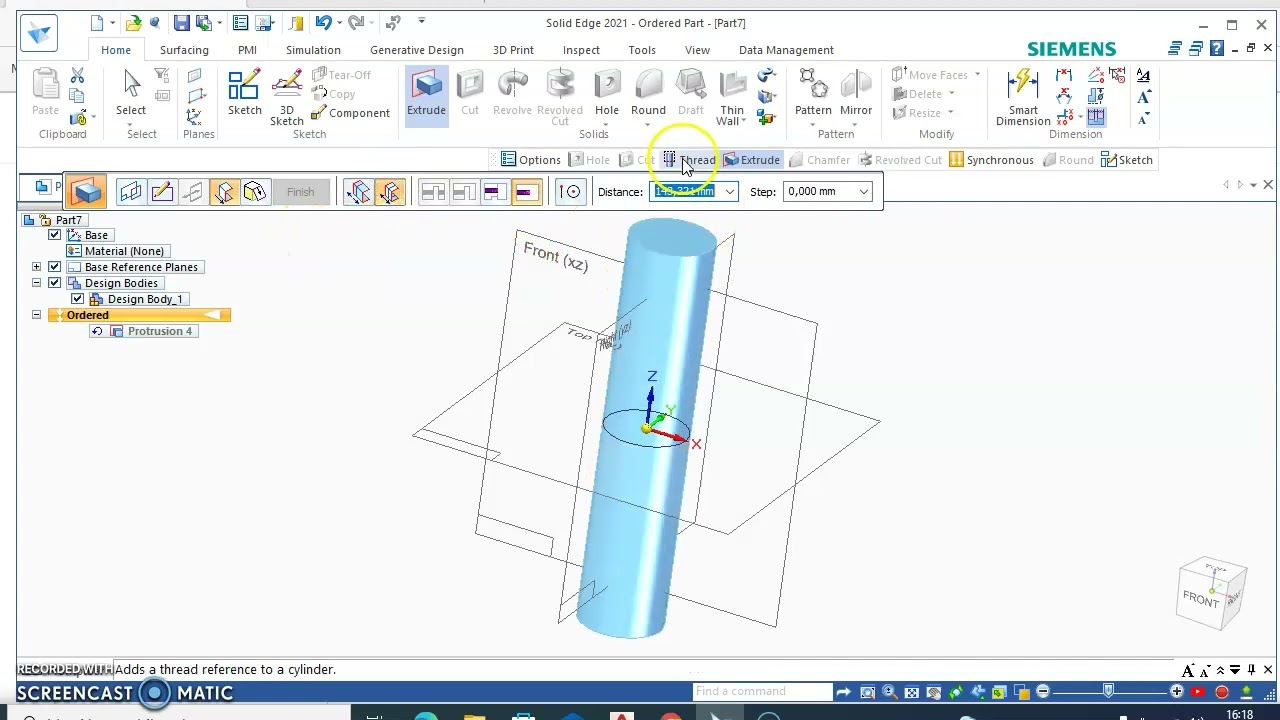Viewport: 1280px width, 720px height.
Task: Toggle non-symmetric extent option in command bar
Action: (358, 192)
